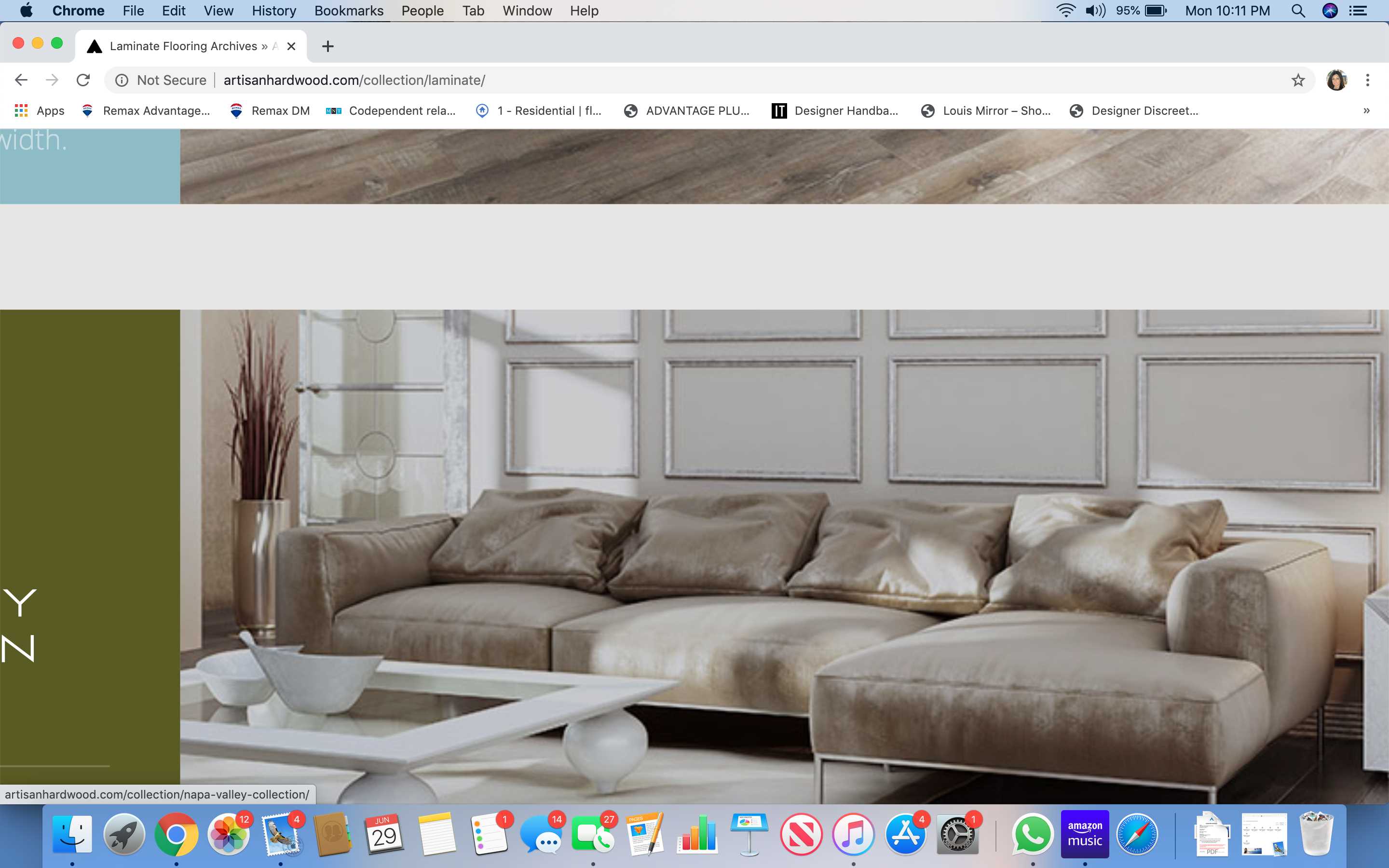Screen dimensions: 1389x868
Task: Open the Remax DM bookmark
Action: click(x=270, y=111)
